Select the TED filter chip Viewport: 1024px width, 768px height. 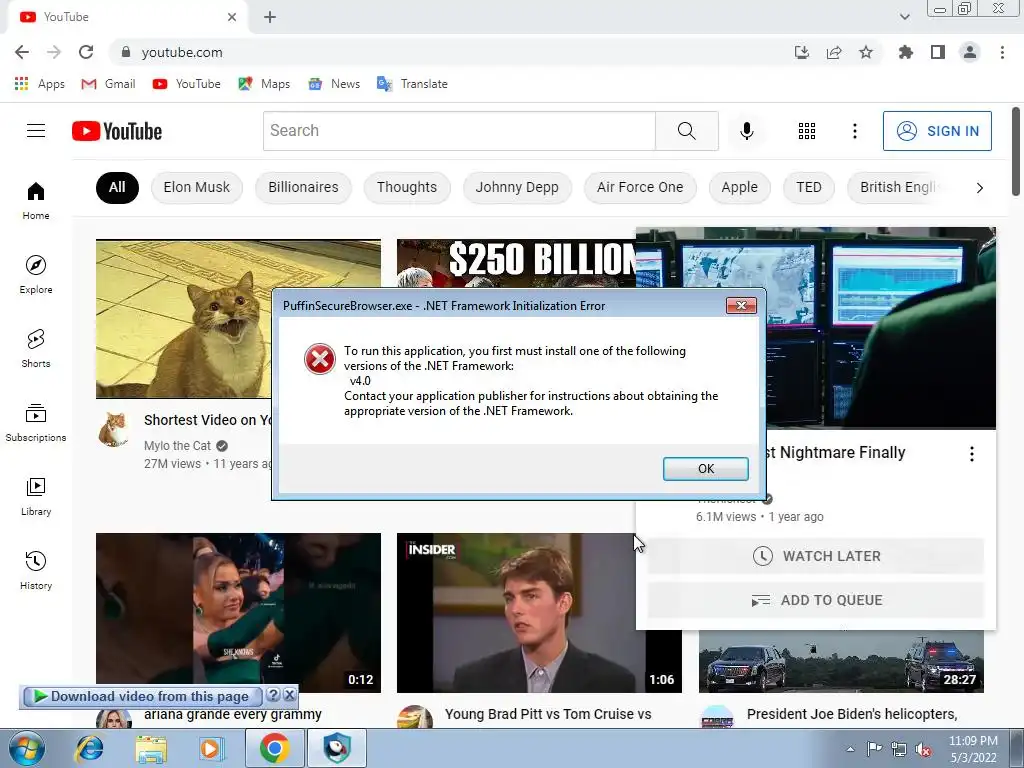(808, 187)
